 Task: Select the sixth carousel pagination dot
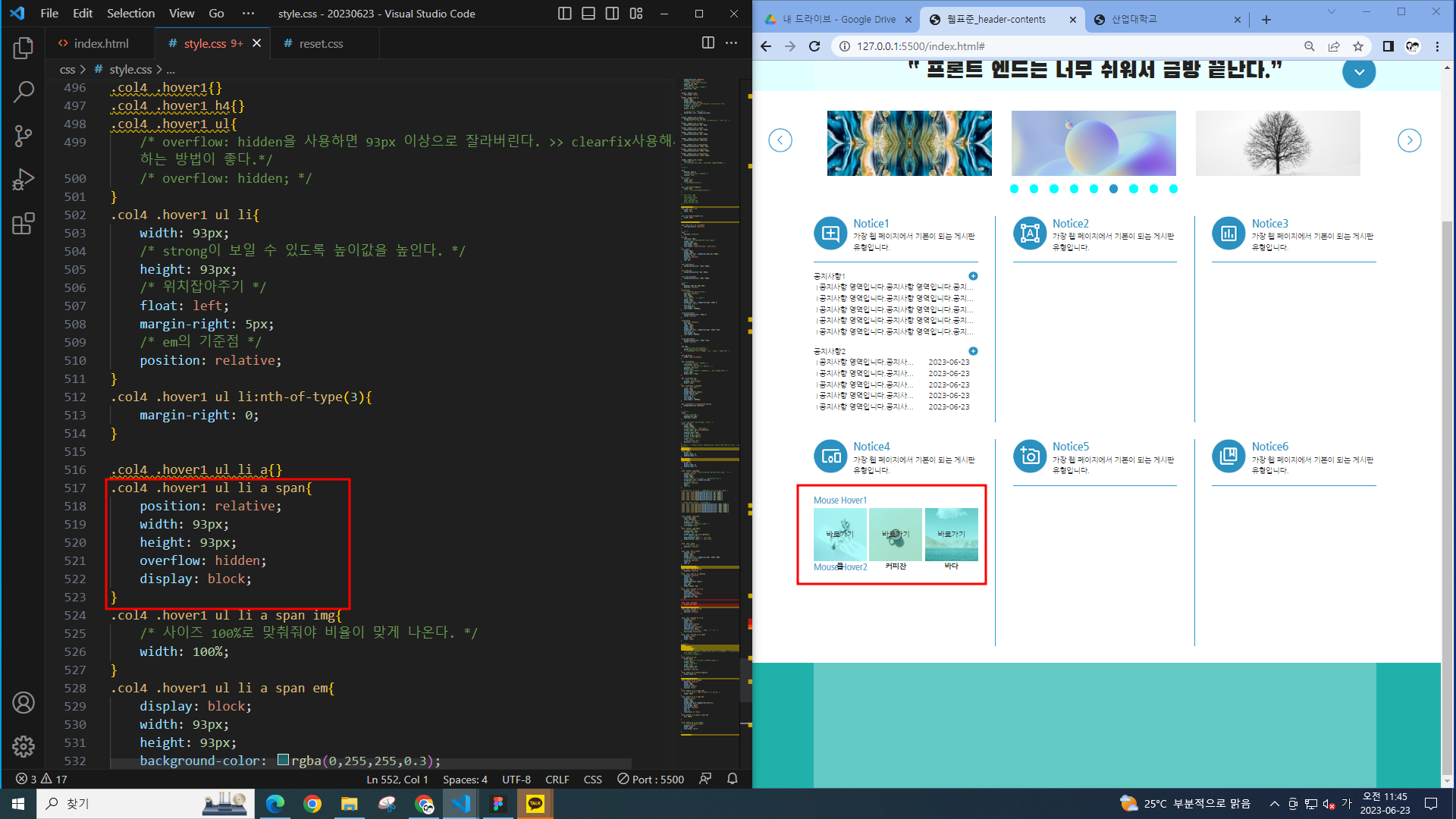(x=1113, y=189)
